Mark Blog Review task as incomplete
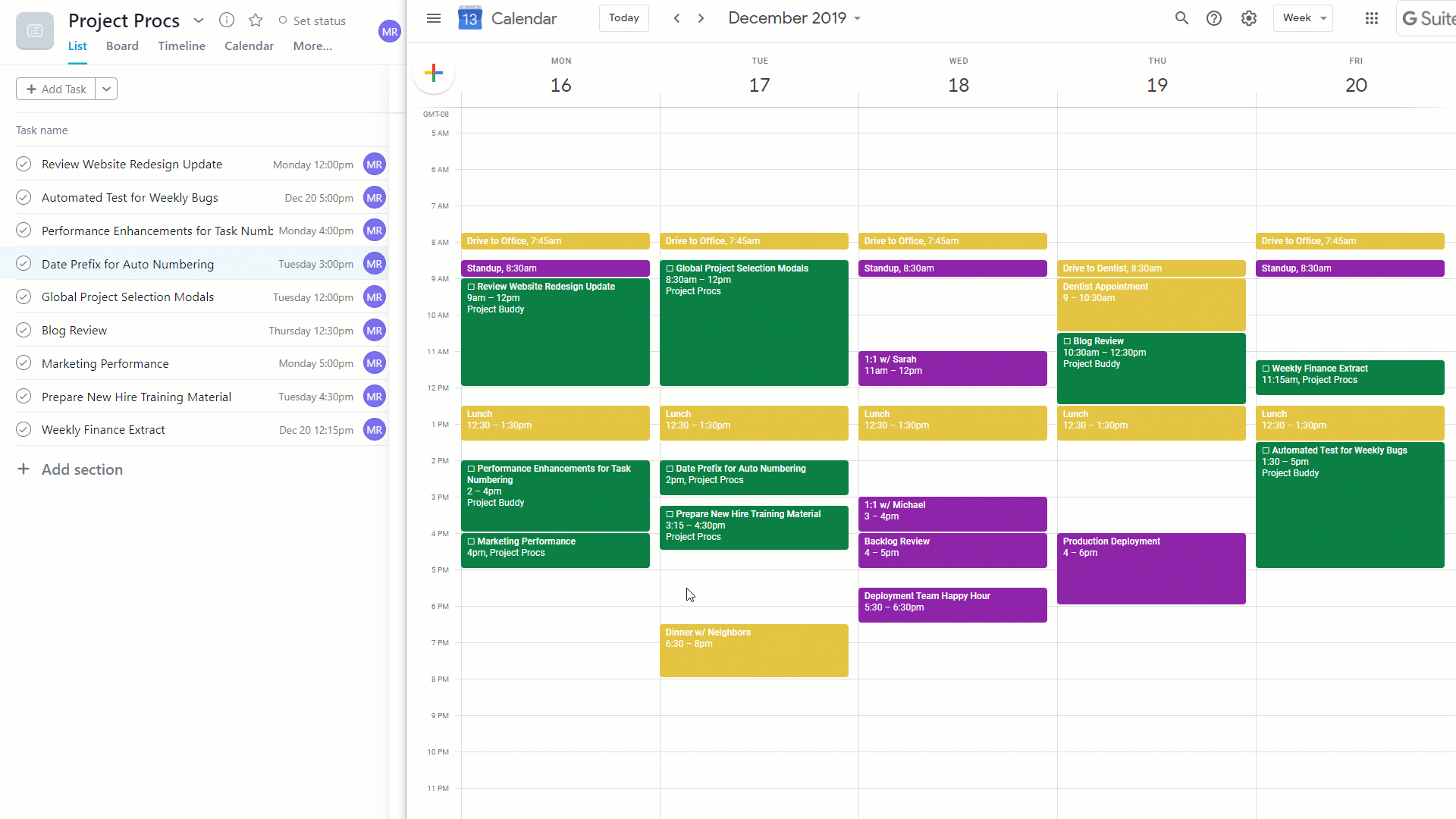The image size is (1456, 819). (23, 330)
